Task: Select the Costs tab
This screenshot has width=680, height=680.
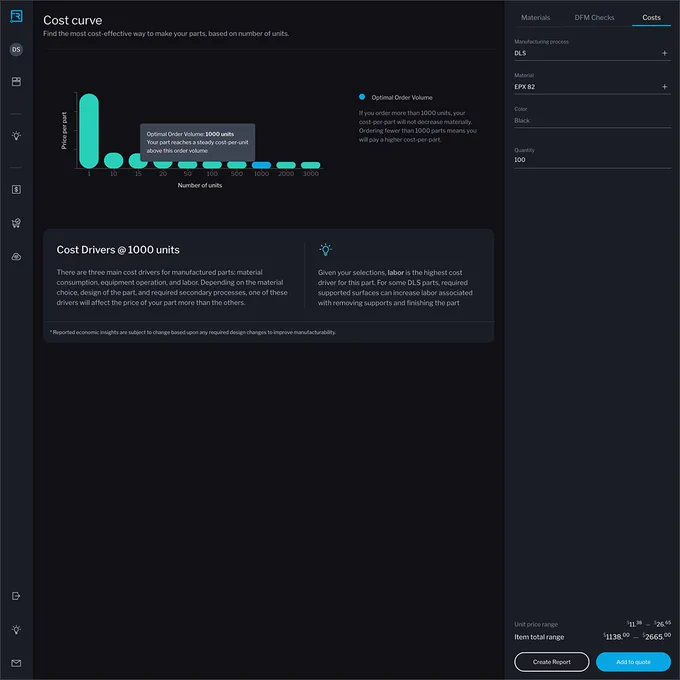Action: 651,17
